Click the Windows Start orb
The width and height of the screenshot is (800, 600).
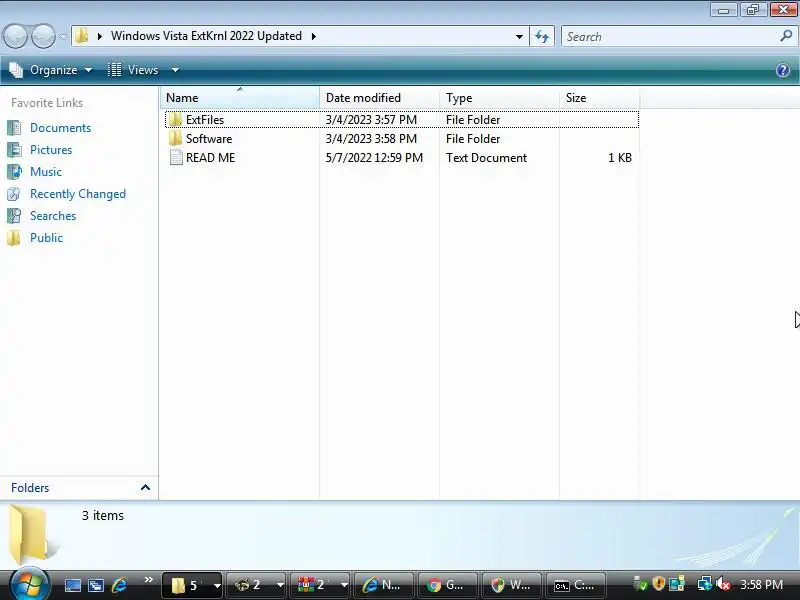click(x=30, y=584)
